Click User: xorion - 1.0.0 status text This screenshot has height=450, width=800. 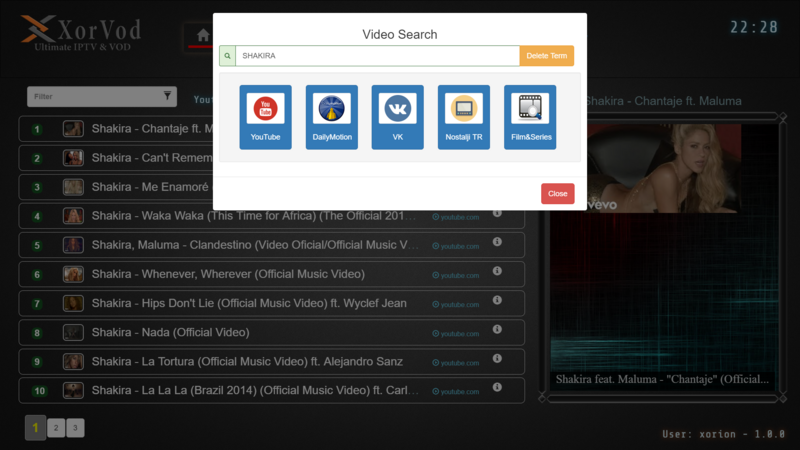click(723, 434)
